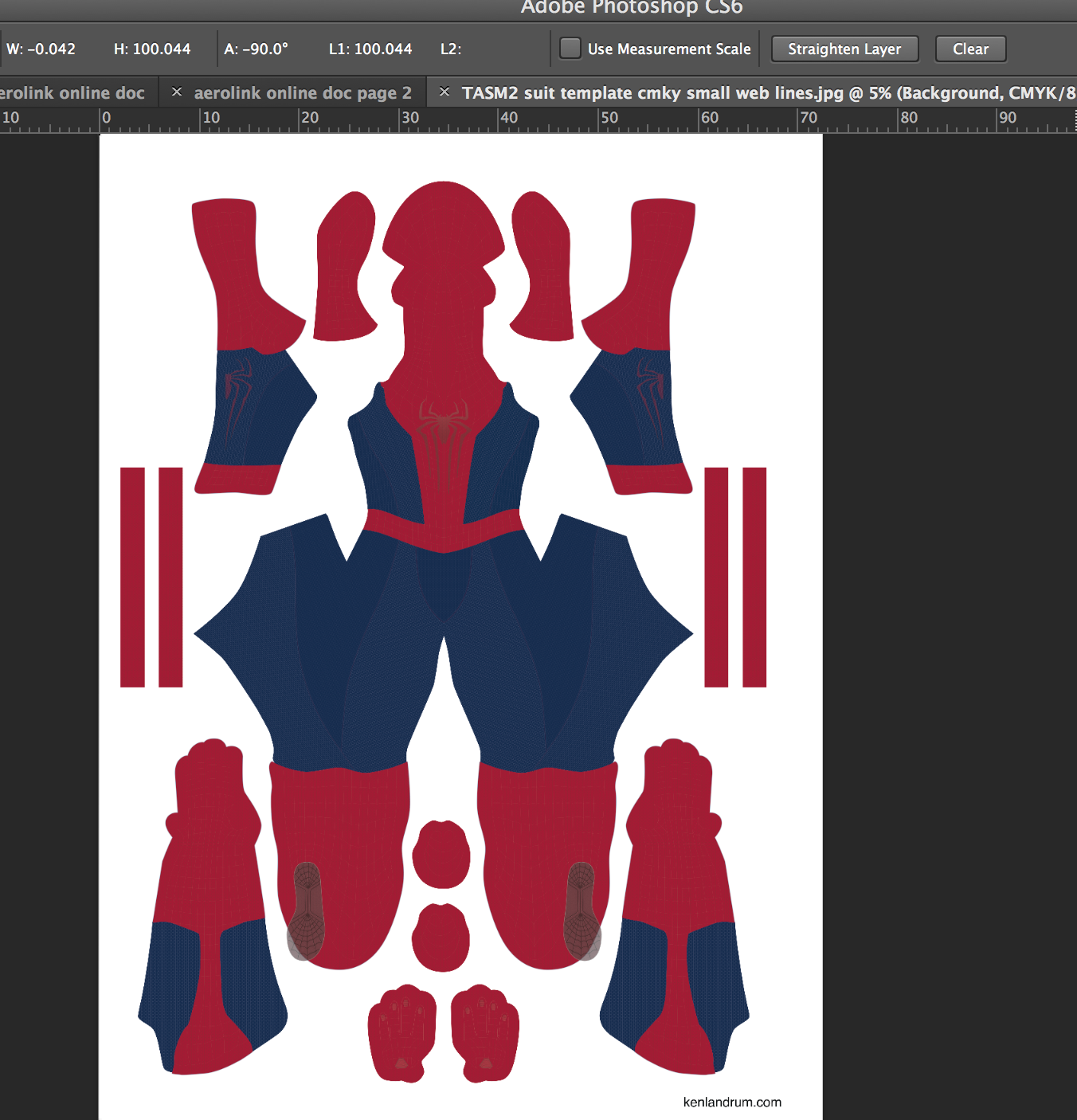The width and height of the screenshot is (1077, 1120).
Task: Click the L2 length label
Action: click(x=451, y=49)
